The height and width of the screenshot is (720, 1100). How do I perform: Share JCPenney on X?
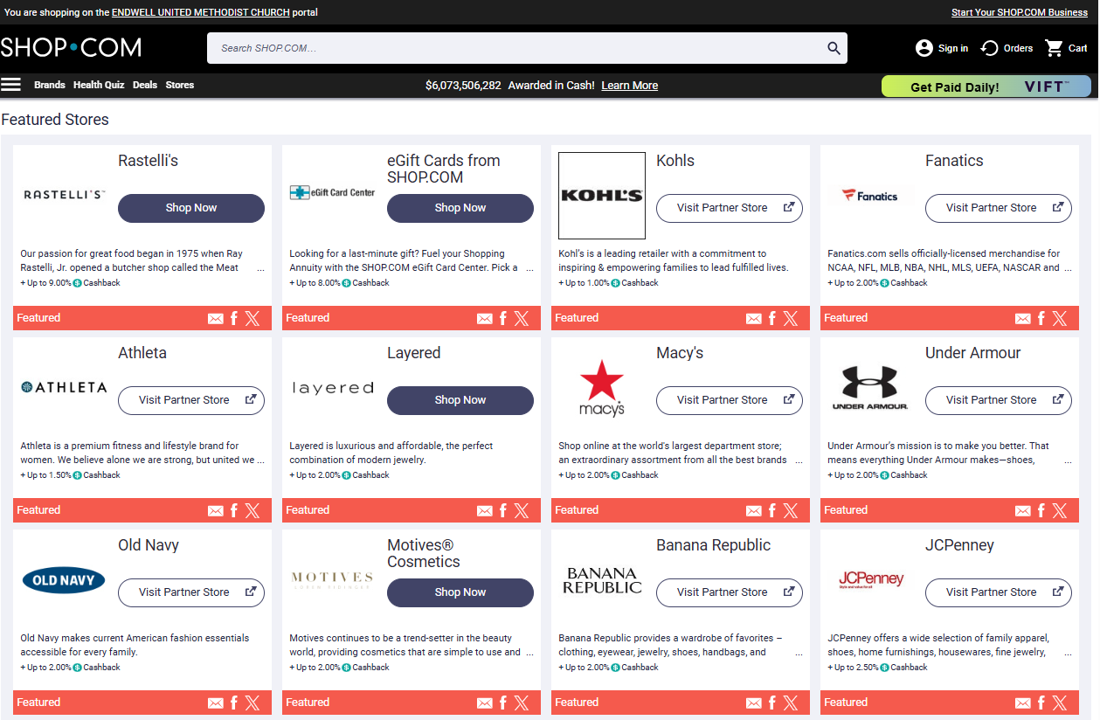(1059, 703)
